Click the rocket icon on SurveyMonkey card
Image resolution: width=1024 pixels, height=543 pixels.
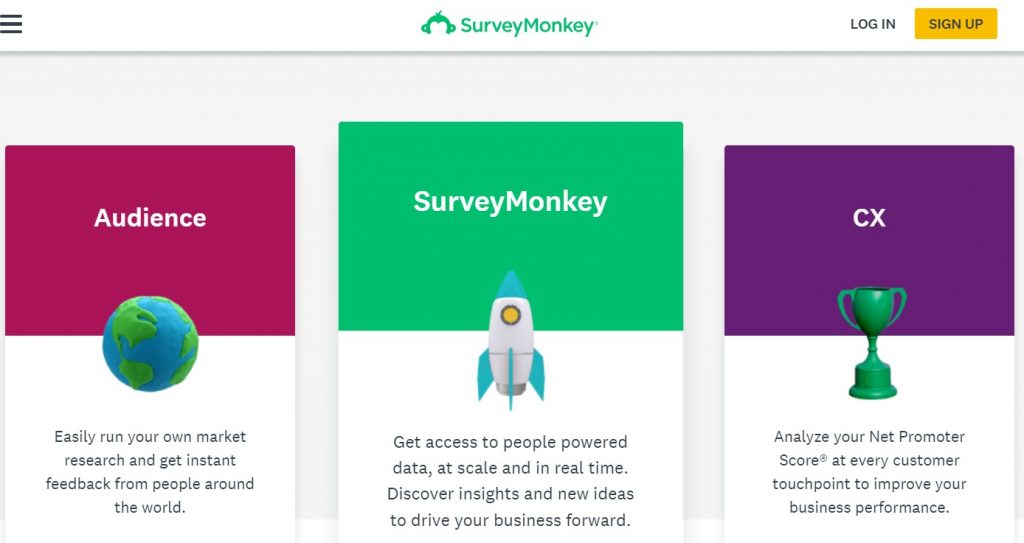[x=511, y=340]
